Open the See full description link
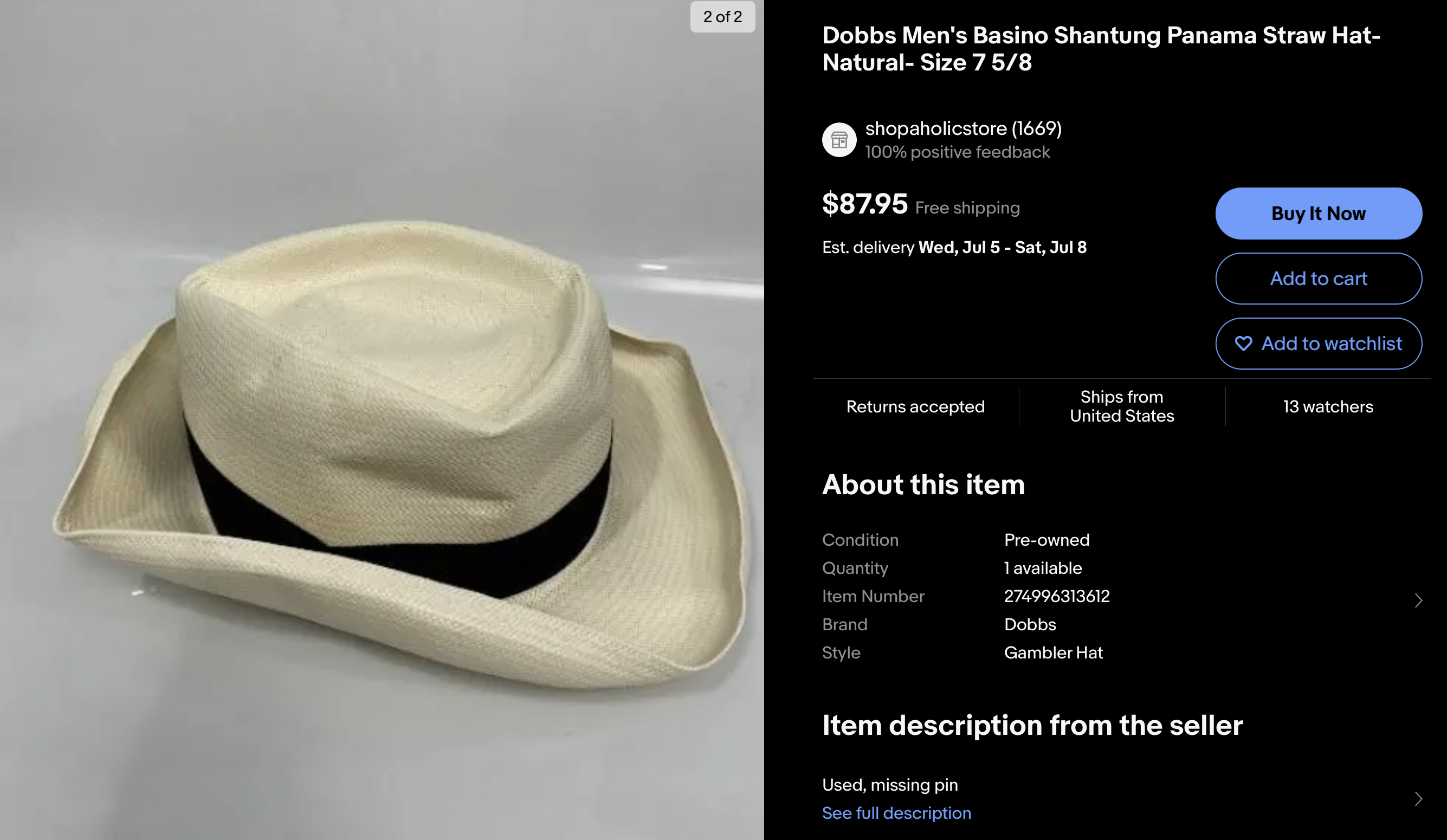Image resolution: width=1447 pixels, height=840 pixels. [x=896, y=812]
